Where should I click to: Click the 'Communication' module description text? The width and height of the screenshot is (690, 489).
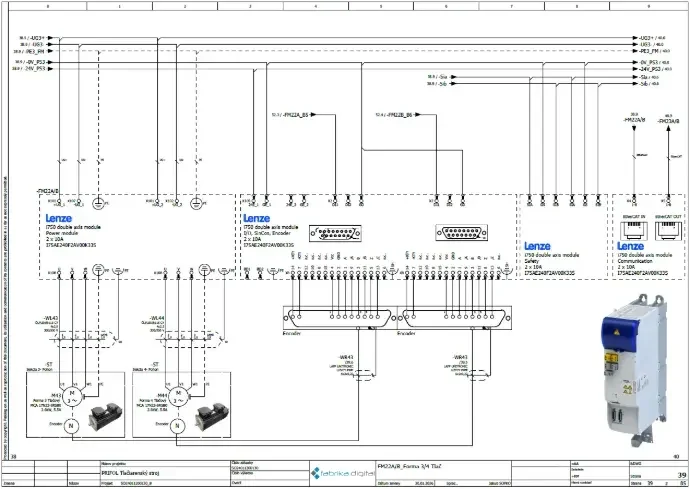pos(635,261)
